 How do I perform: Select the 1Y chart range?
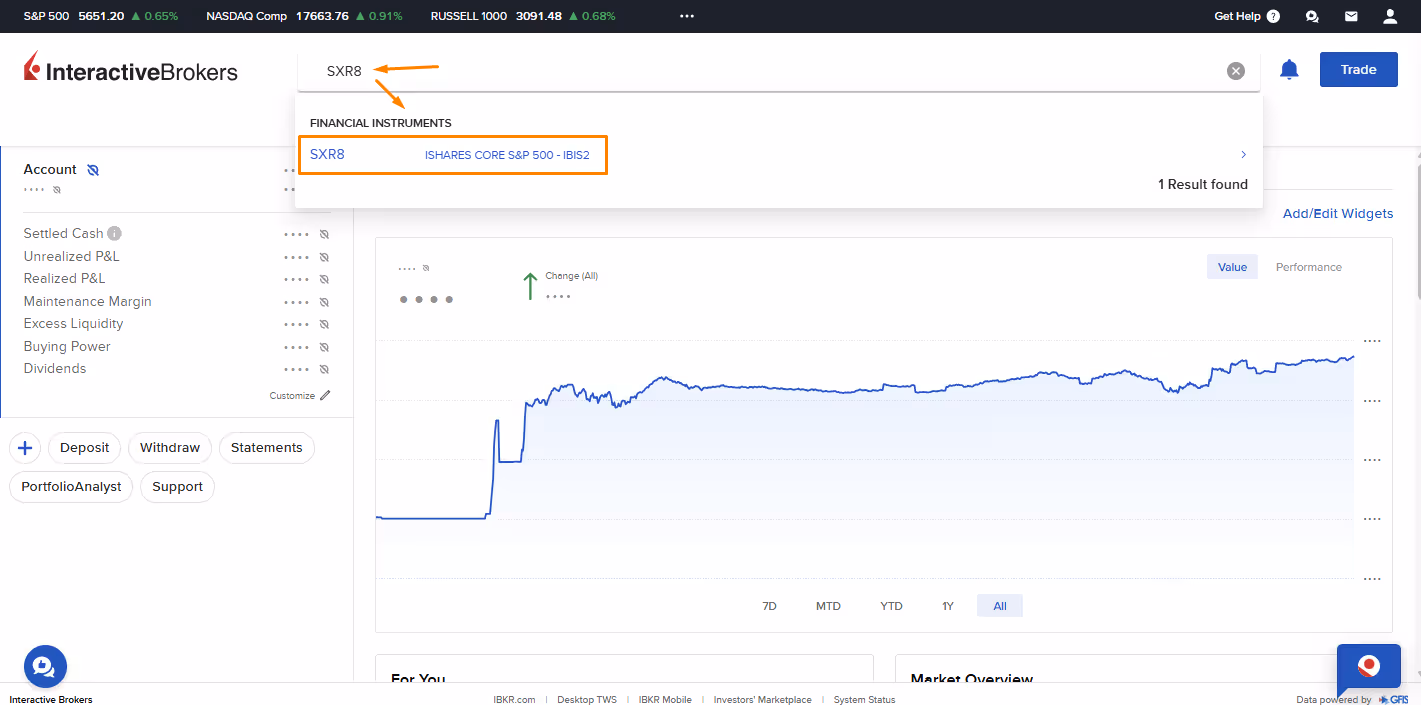[x=948, y=606]
